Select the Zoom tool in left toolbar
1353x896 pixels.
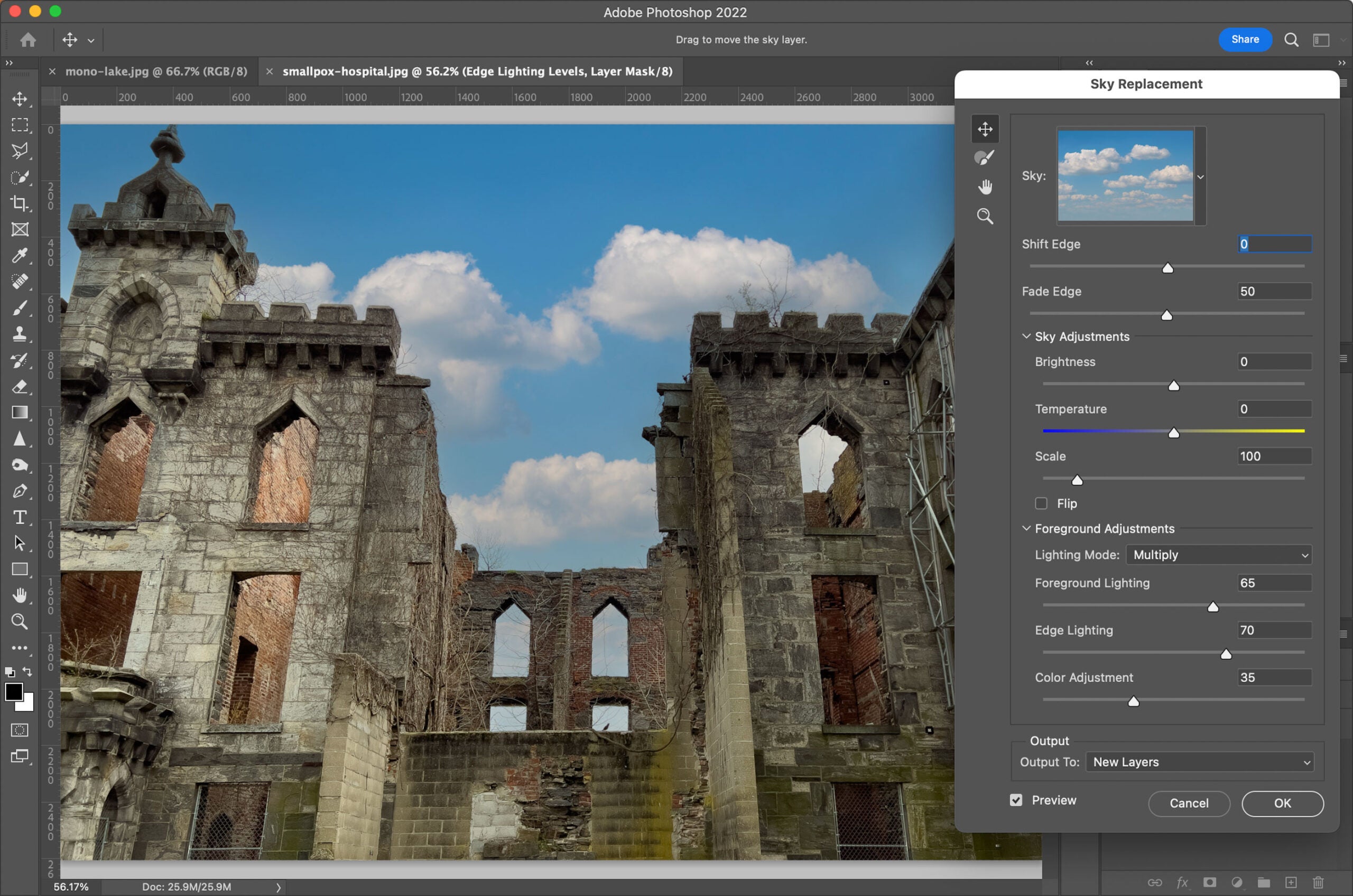tap(20, 621)
